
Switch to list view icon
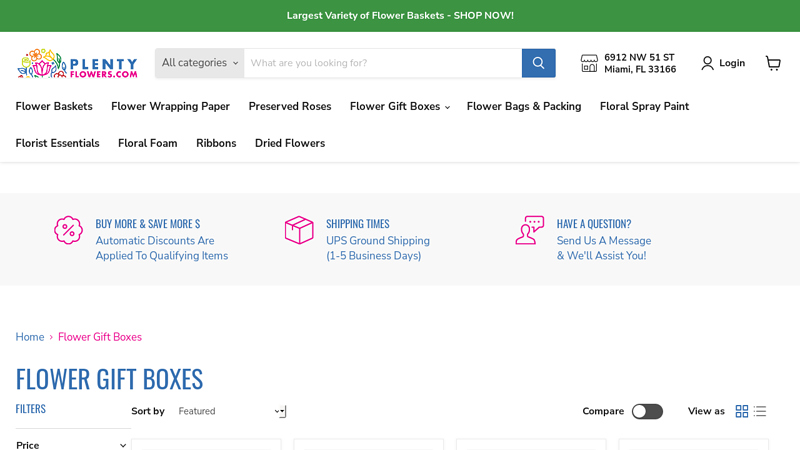(x=760, y=411)
